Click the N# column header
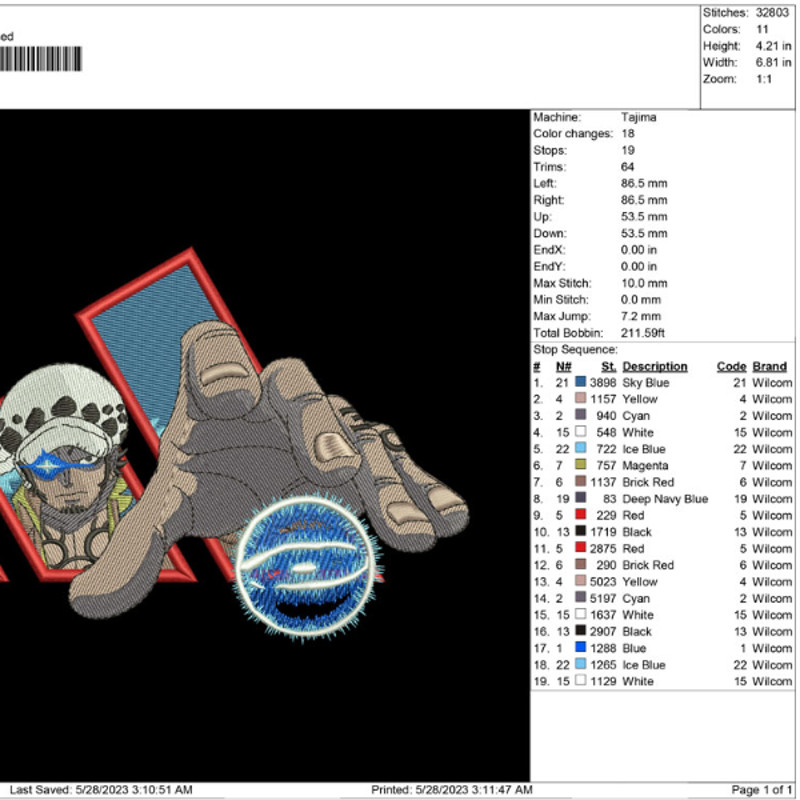 click(563, 367)
